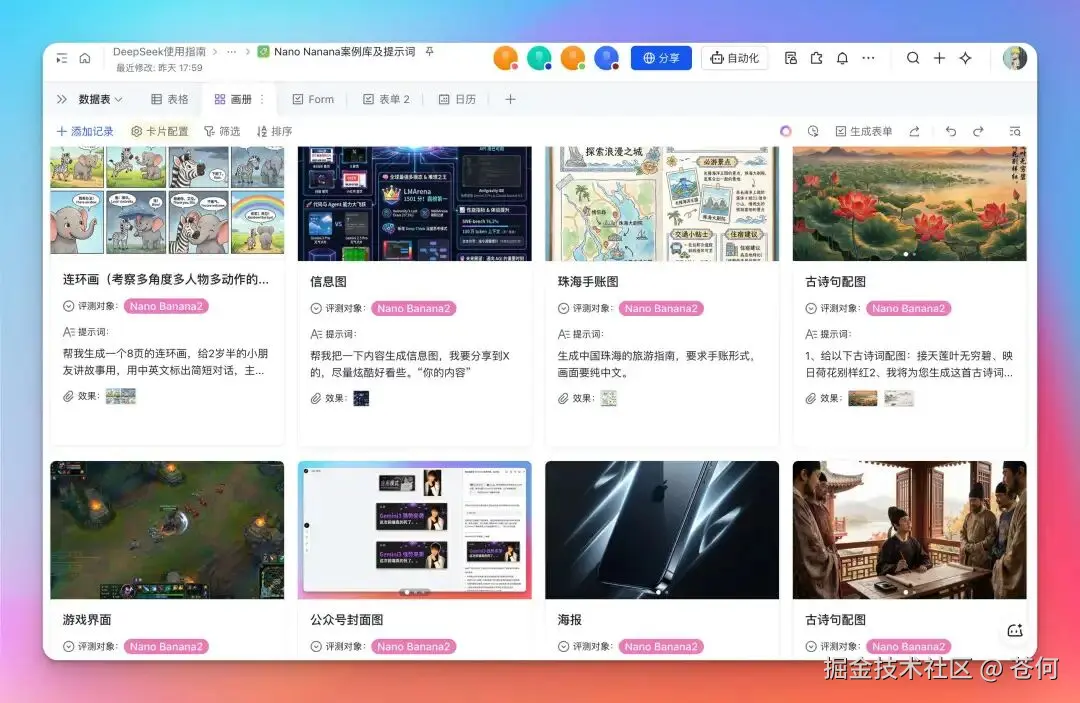Screen dimensions: 1080x703
Task: Open the 数据表 dropdown
Action: click(x=95, y=99)
